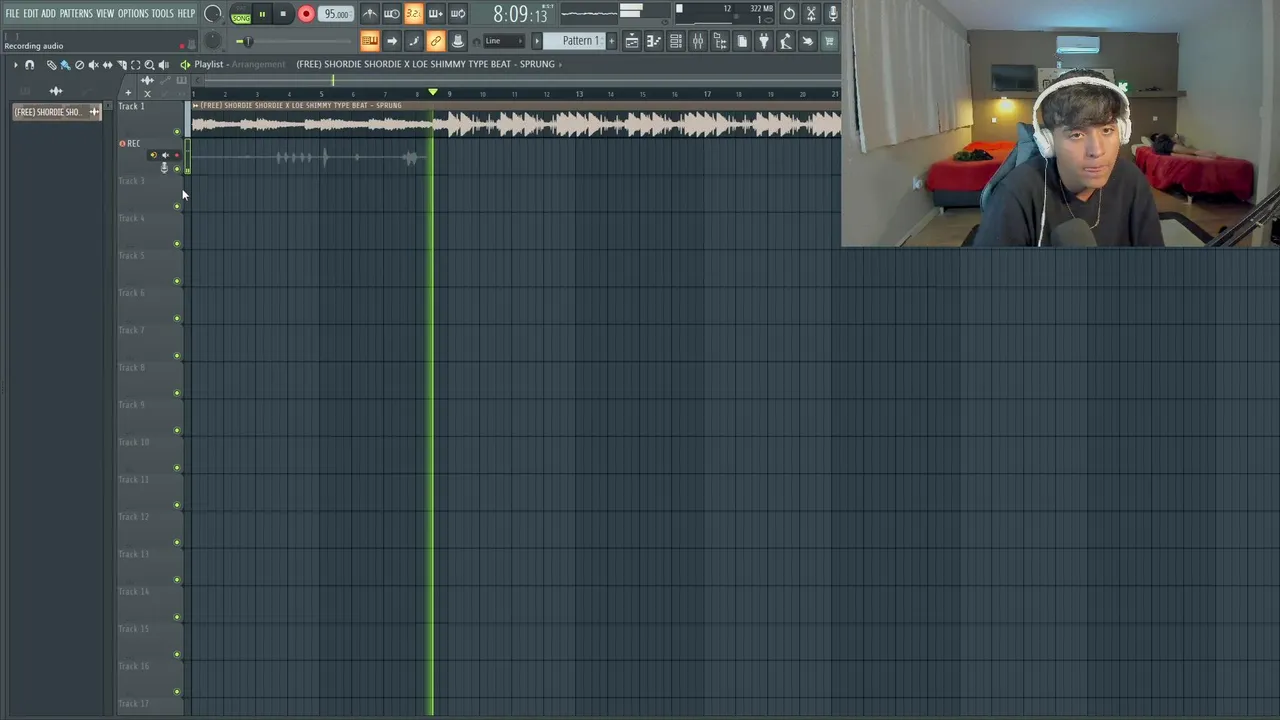Image resolution: width=1280 pixels, height=720 pixels.
Task: Open the Playlist view icon
Action: tap(632, 41)
